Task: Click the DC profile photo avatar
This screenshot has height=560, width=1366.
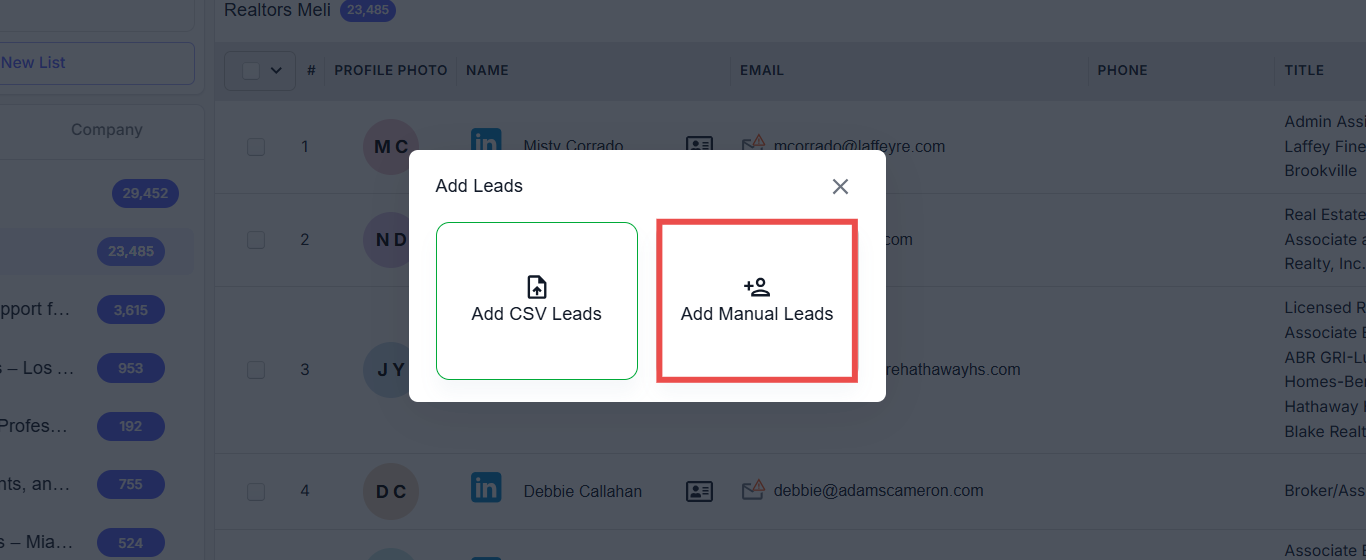Action: tap(391, 491)
